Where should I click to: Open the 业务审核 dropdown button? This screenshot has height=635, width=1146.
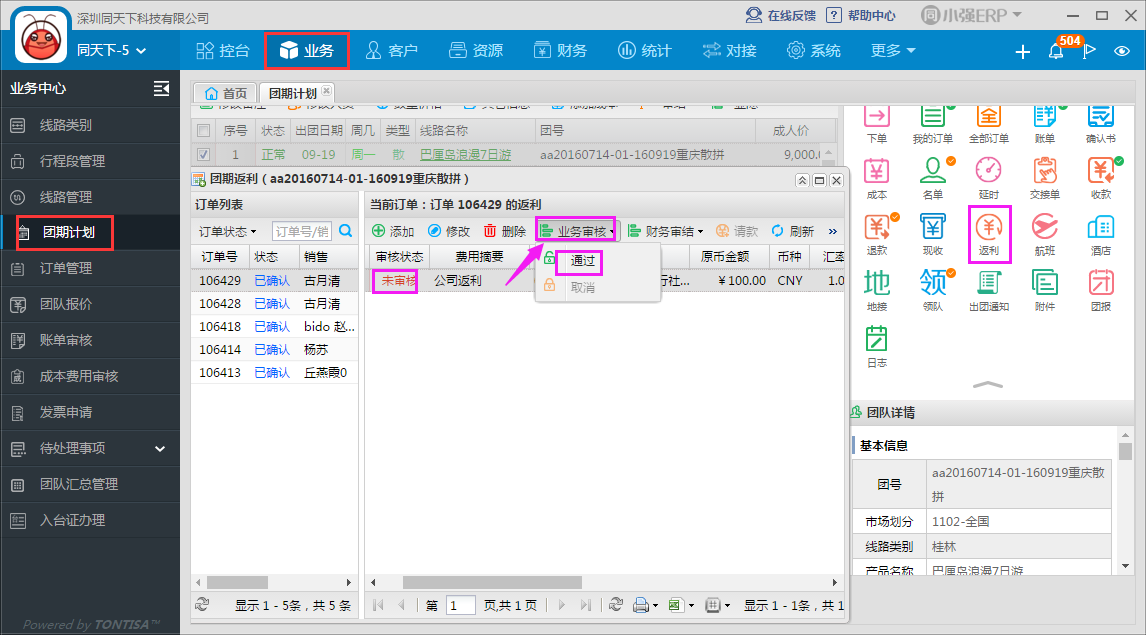[x=576, y=232]
